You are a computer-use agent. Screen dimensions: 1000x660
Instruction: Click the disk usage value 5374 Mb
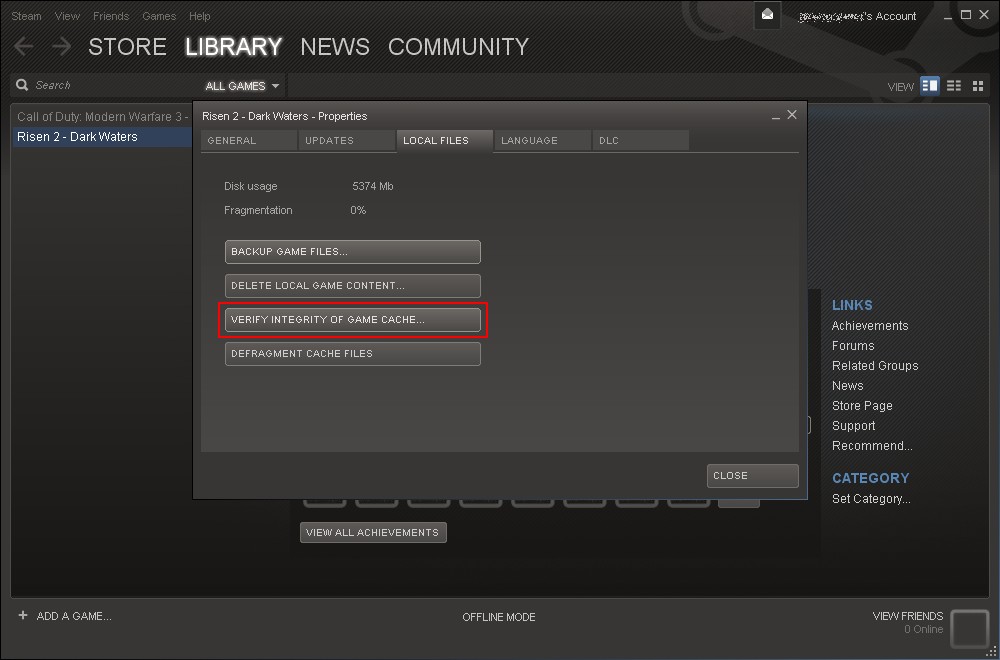pos(372,187)
